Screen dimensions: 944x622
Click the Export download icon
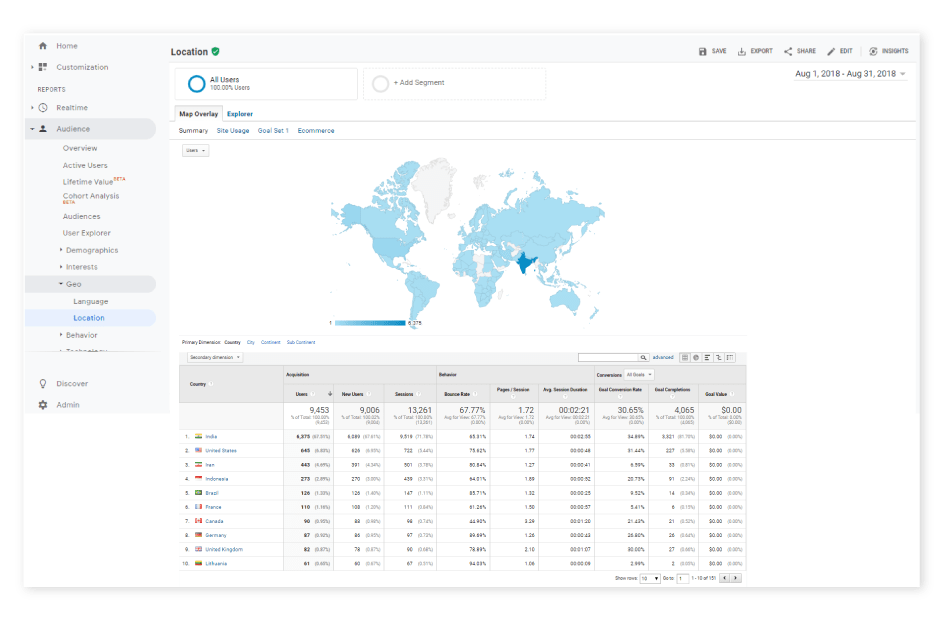742,52
